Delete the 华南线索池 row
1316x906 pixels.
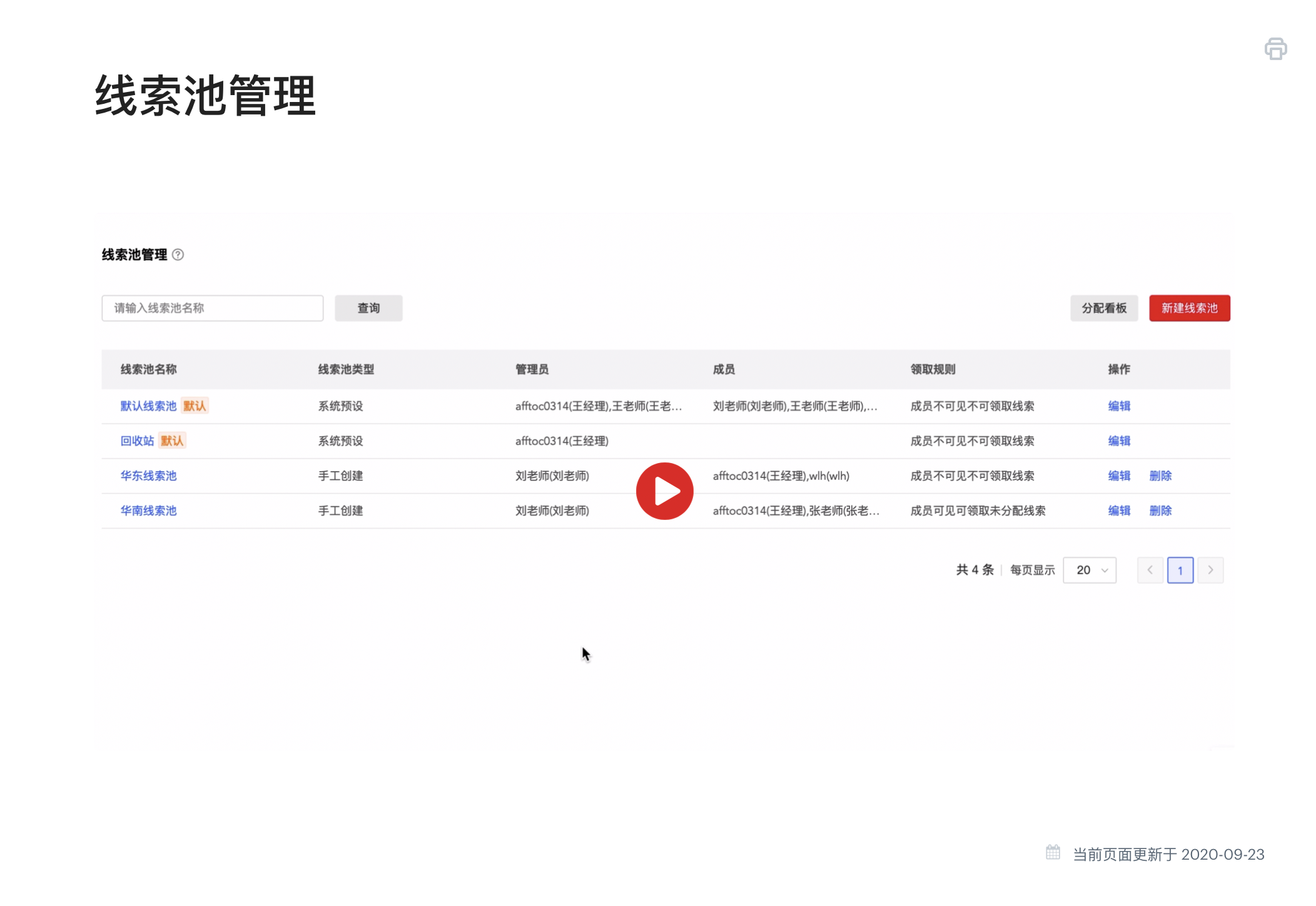1160,511
